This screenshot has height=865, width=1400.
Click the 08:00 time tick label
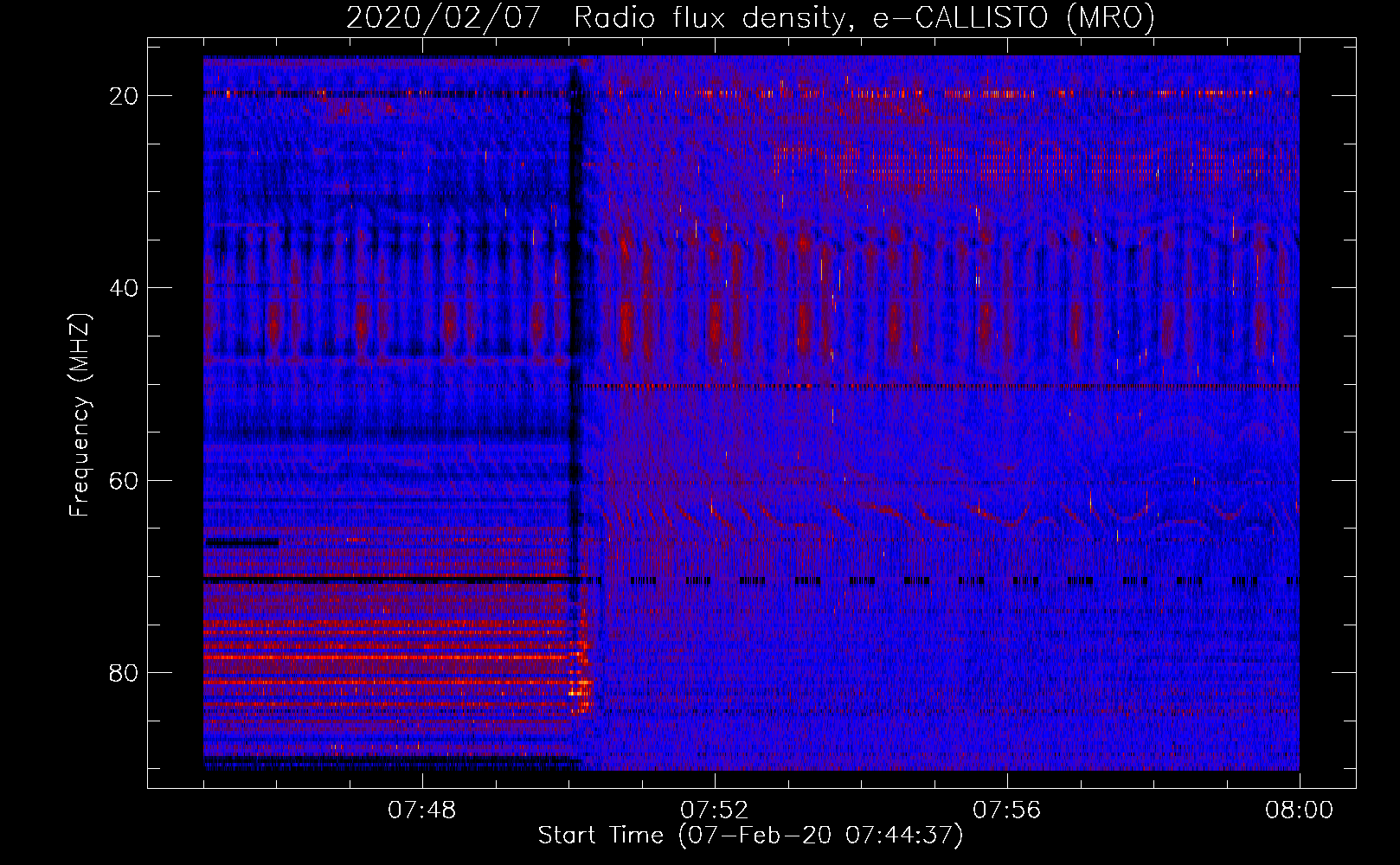(x=1299, y=811)
